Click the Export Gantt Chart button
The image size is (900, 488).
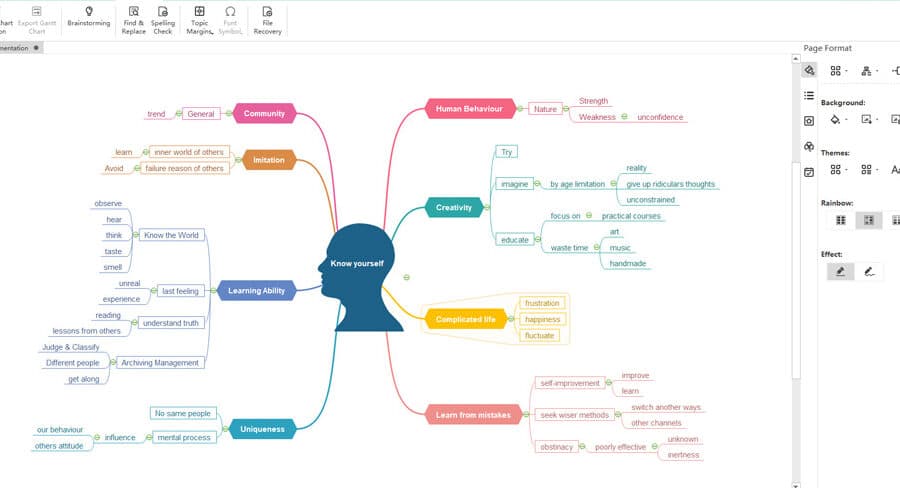pos(37,21)
